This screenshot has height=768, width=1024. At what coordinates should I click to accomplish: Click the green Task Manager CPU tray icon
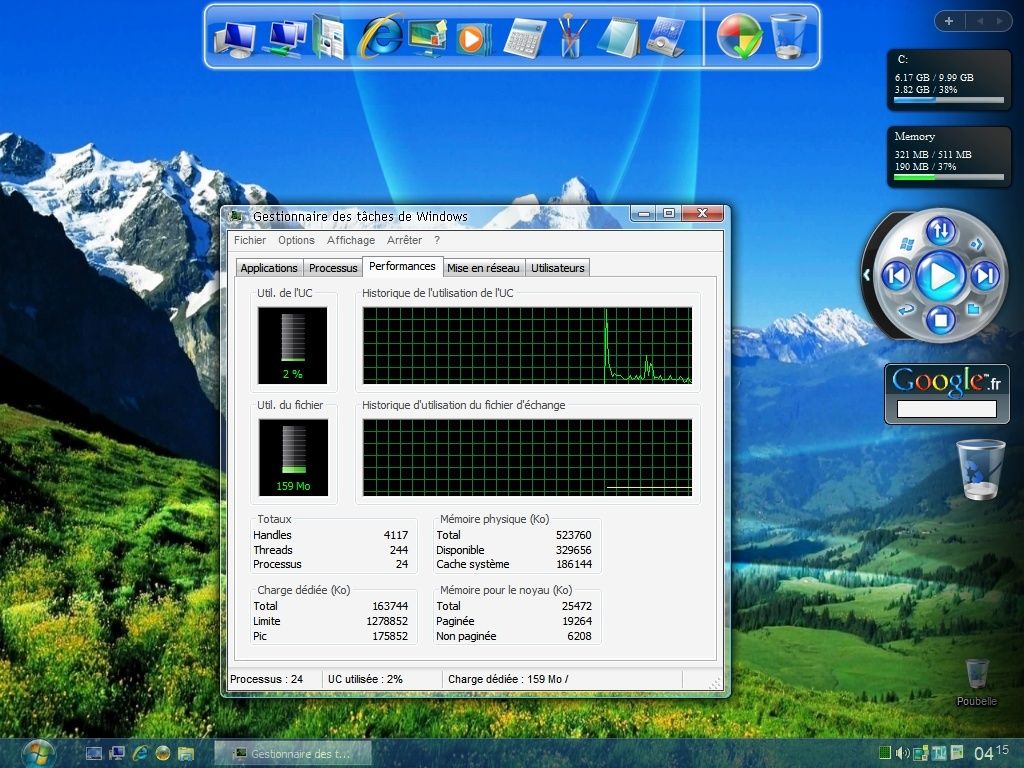tap(885, 753)
